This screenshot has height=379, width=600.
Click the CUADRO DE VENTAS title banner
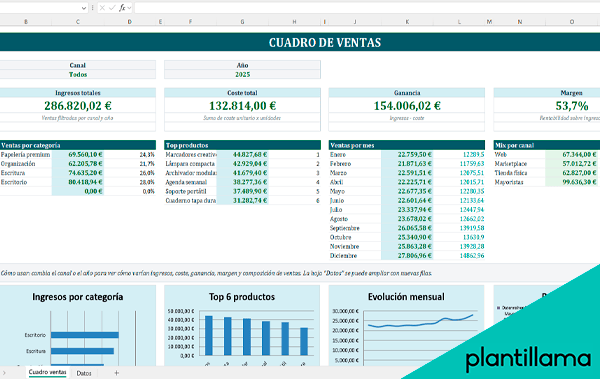[x=300, y=42]
